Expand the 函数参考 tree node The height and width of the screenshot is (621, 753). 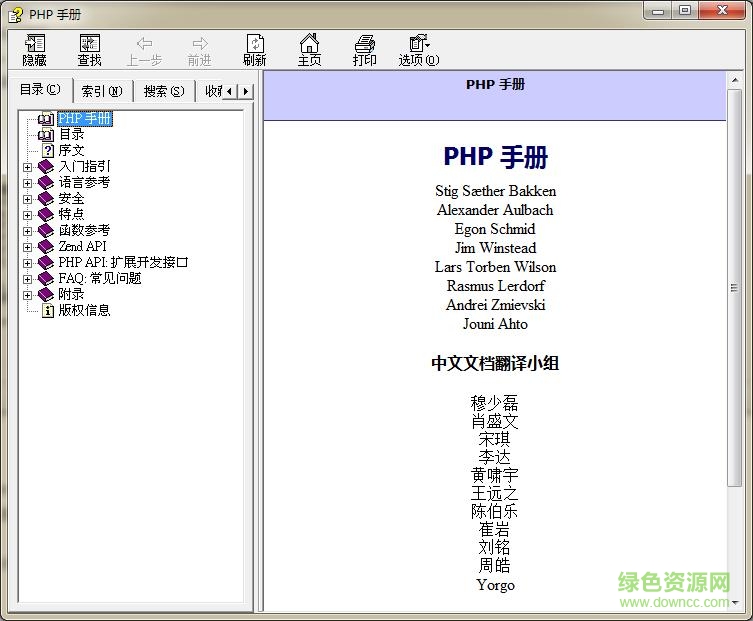(27, 231)
